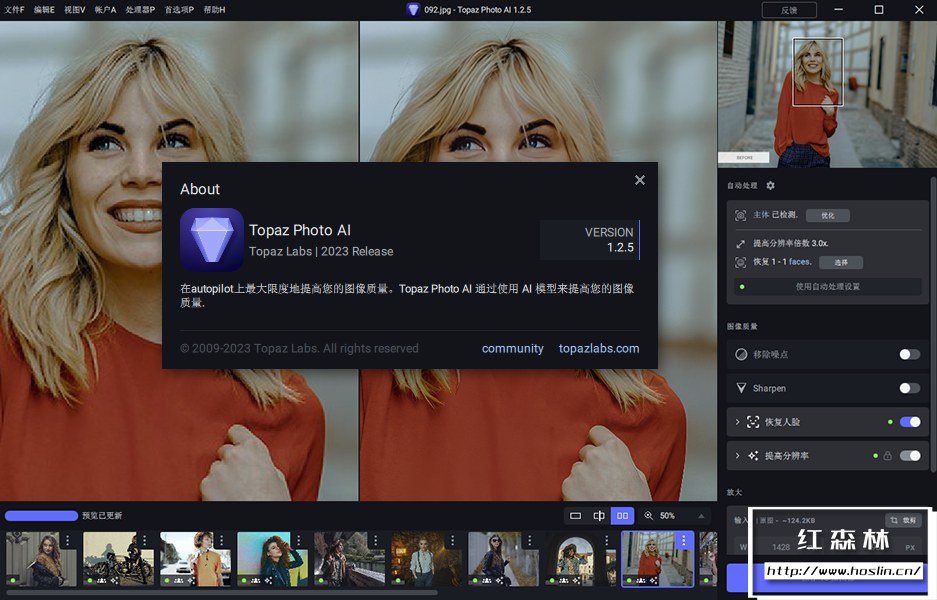Open the community link

[x=513, y=348]
